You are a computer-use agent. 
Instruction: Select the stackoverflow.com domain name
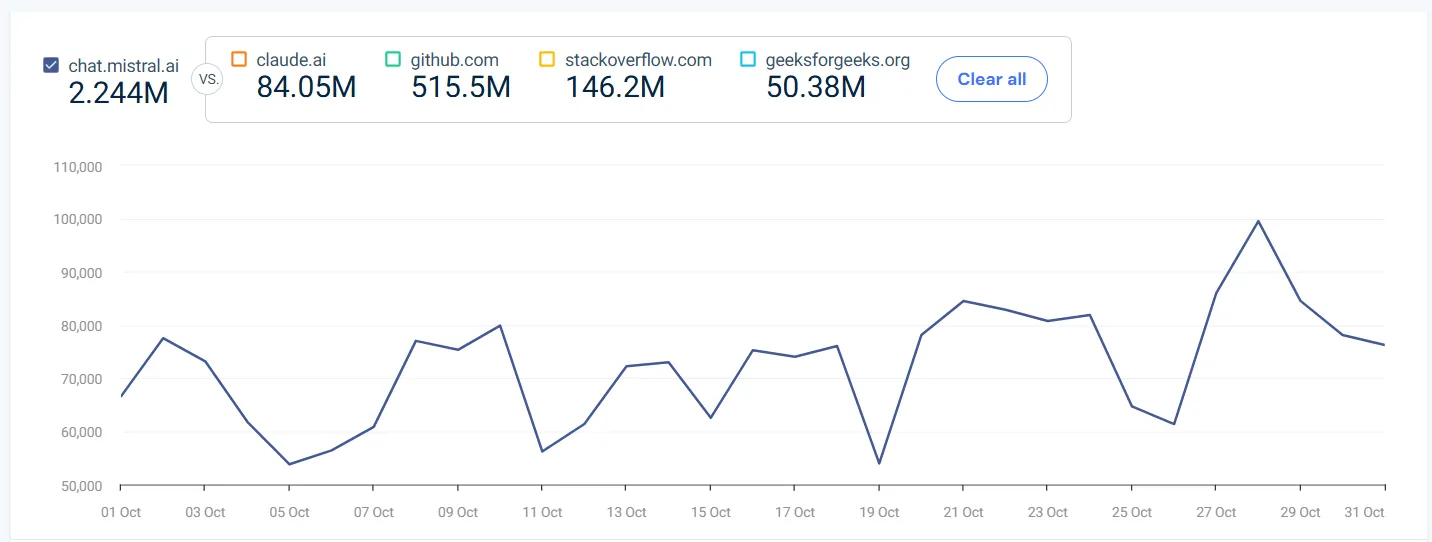point(638,60)
